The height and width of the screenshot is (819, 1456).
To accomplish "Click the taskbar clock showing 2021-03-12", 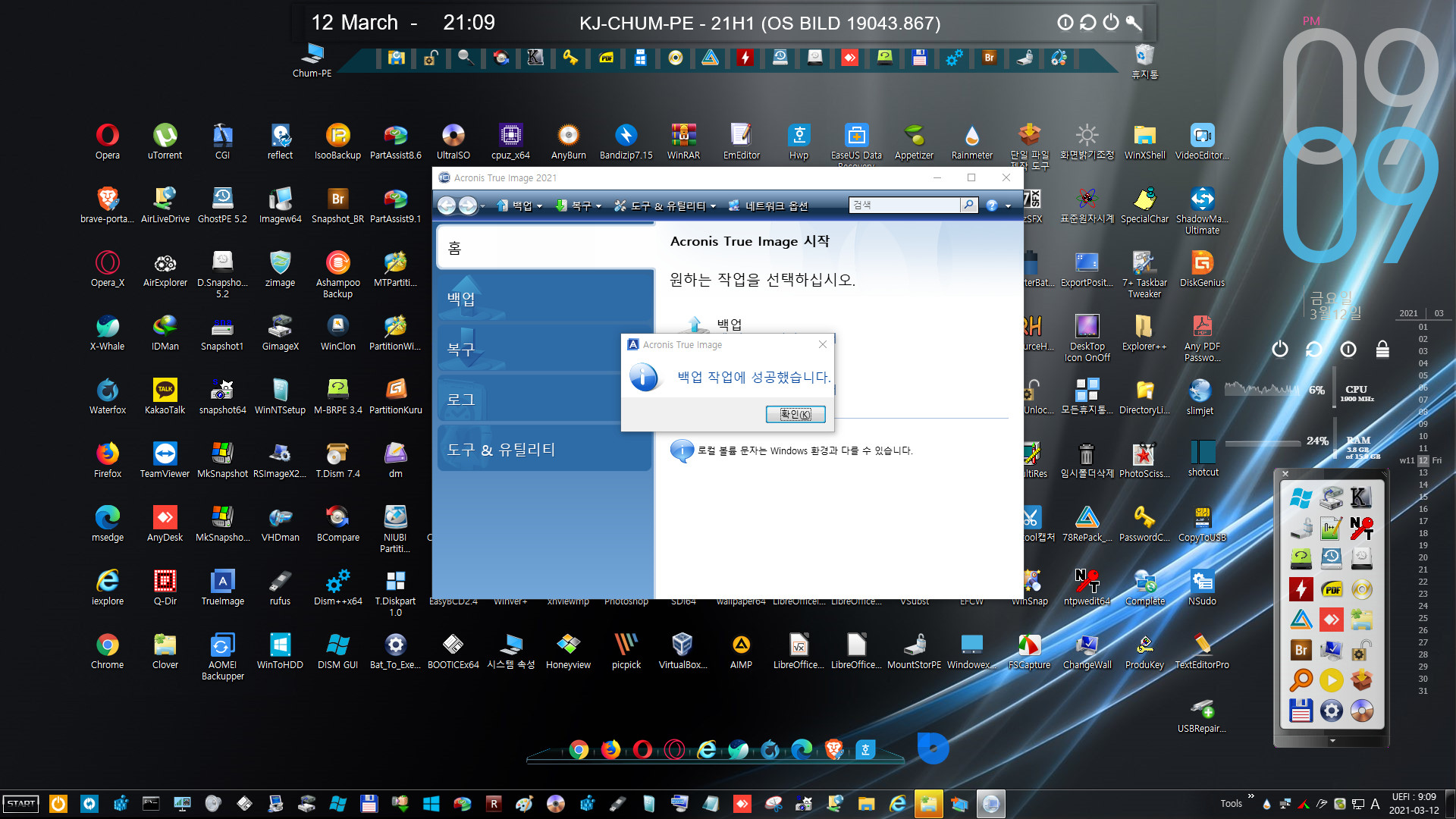I will tap(1414, 804).
